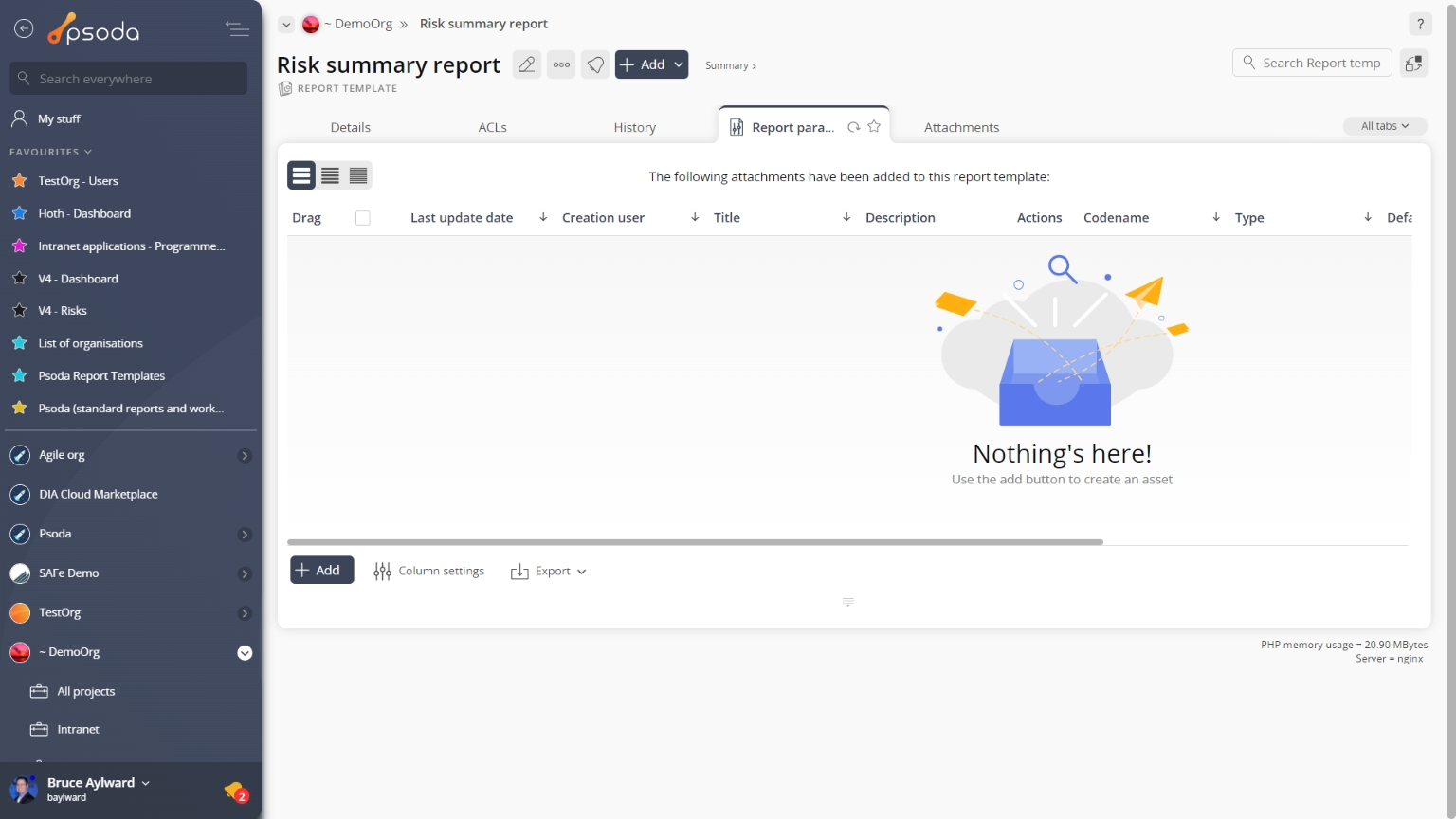
Task: Click the DemoOrg breadcrumb icon
Action: pyautogui.click(x=311, y=25)
